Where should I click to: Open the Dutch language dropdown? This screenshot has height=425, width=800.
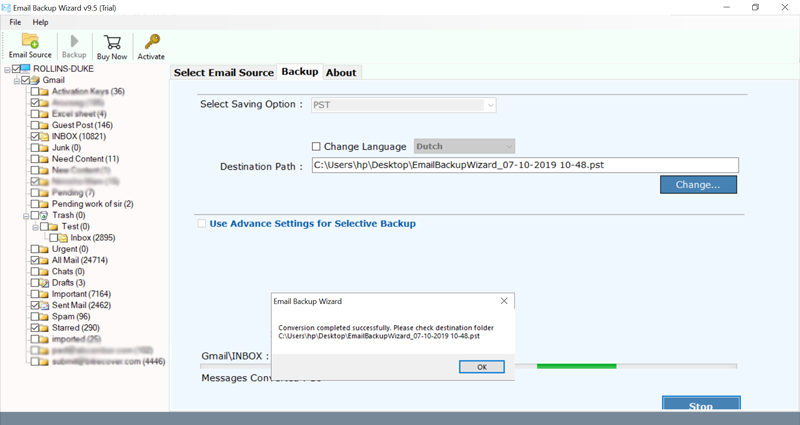tap(463, 146)
